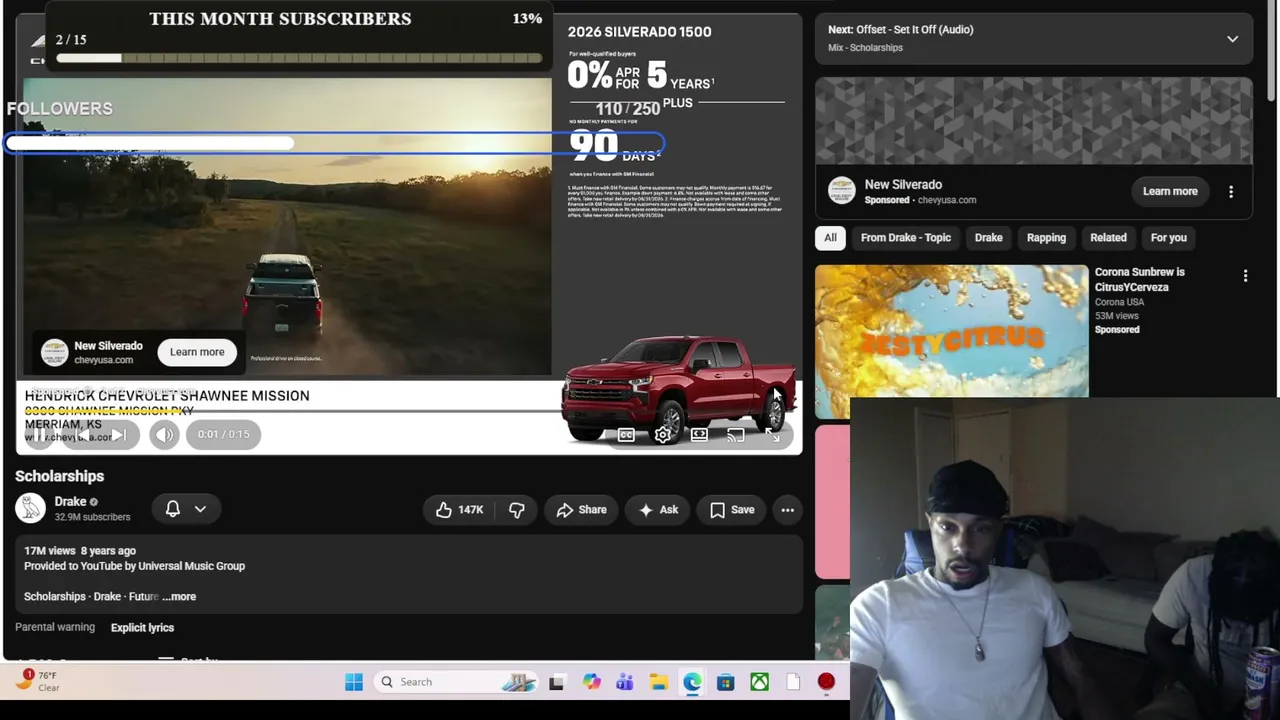
Task: Open the blank document taskbar icon
Action: click(x=793, y=682)
